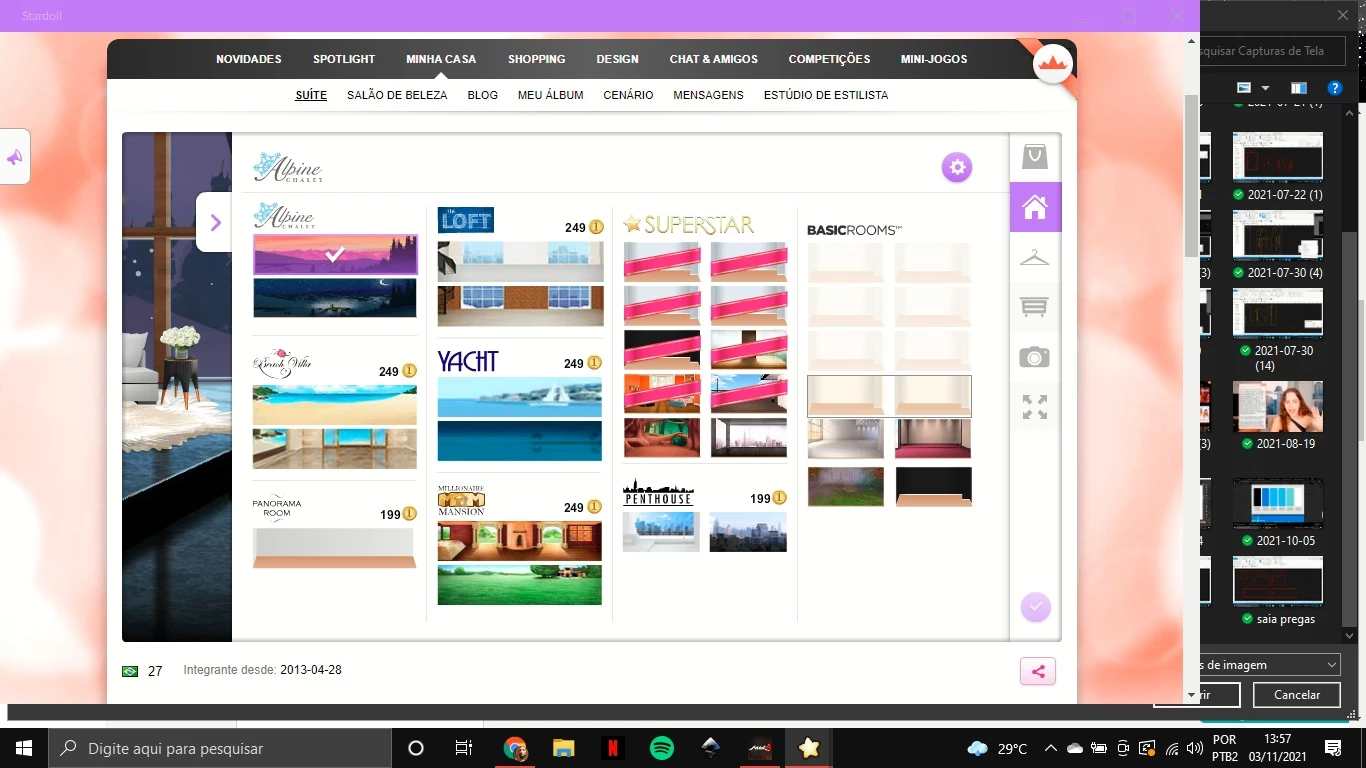
Task: Open the BLOG tab
Action: 482,95
